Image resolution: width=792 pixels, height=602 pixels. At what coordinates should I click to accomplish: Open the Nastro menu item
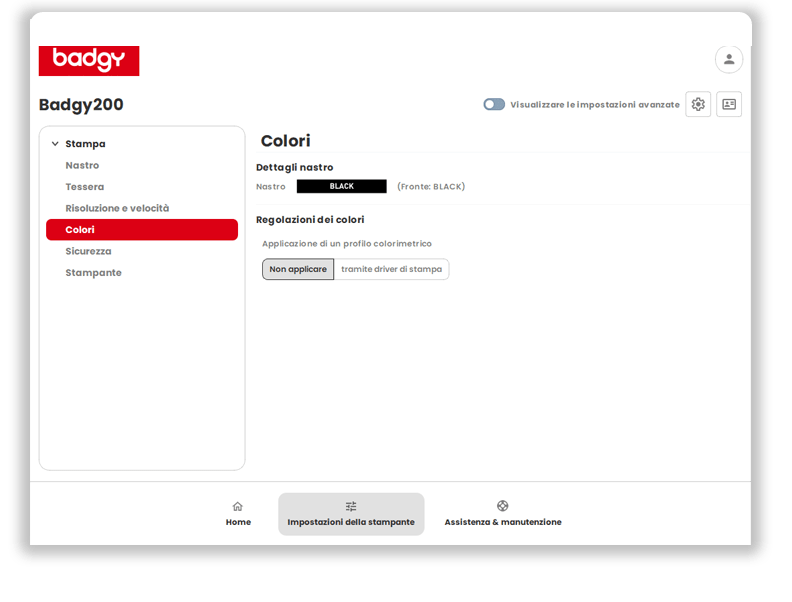pyautogui.click(x=82, y=165)
